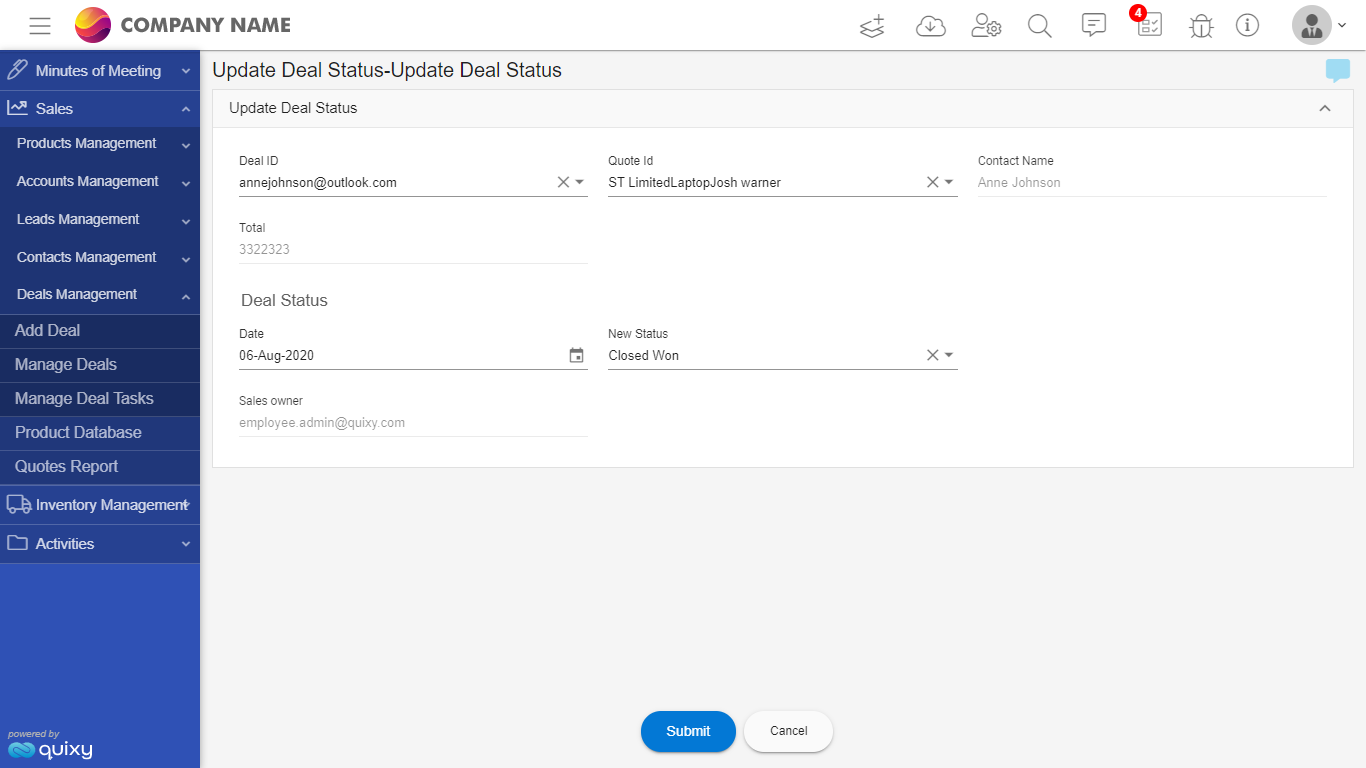Open user management settings icon
Image resolution: width=1366 pixels, height=768 pixels.
click(x=986, y=25)
